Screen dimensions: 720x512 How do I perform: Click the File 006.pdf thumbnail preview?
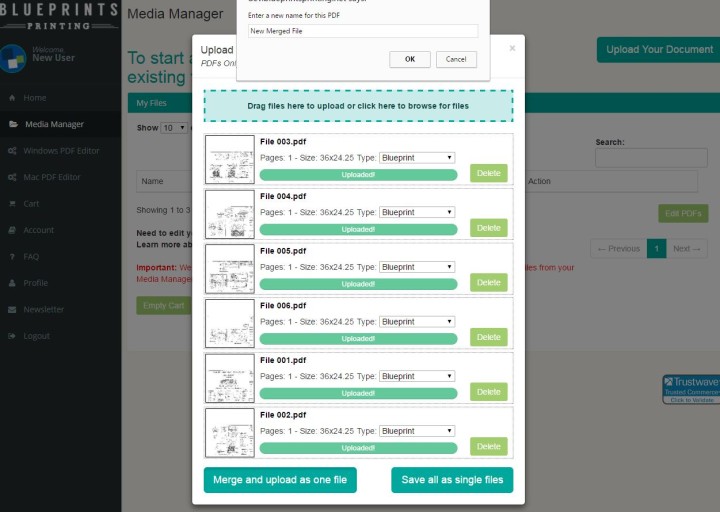230,323
